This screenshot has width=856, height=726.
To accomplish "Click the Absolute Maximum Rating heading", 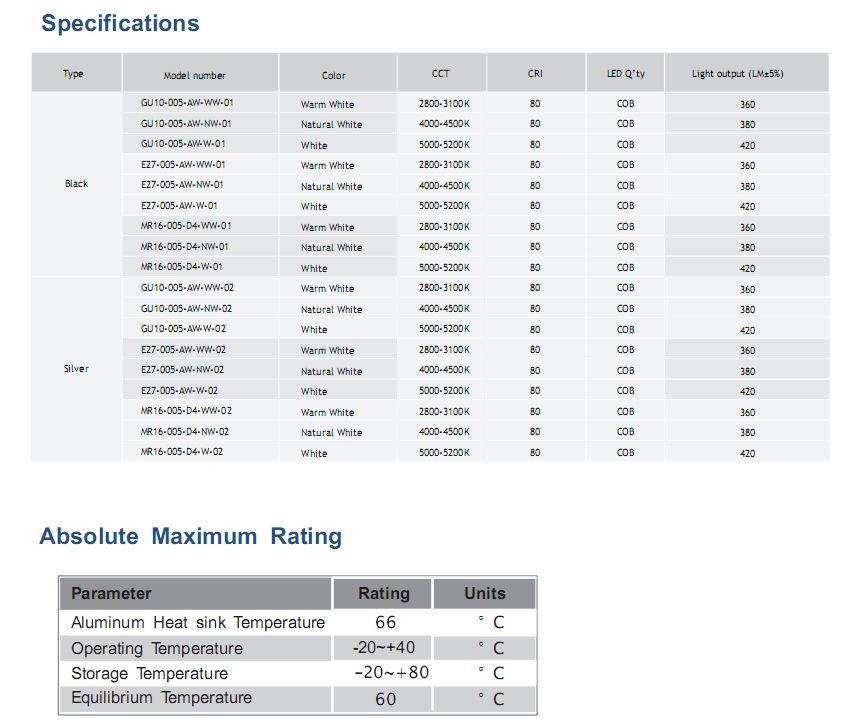I will (x=190, y=537).
